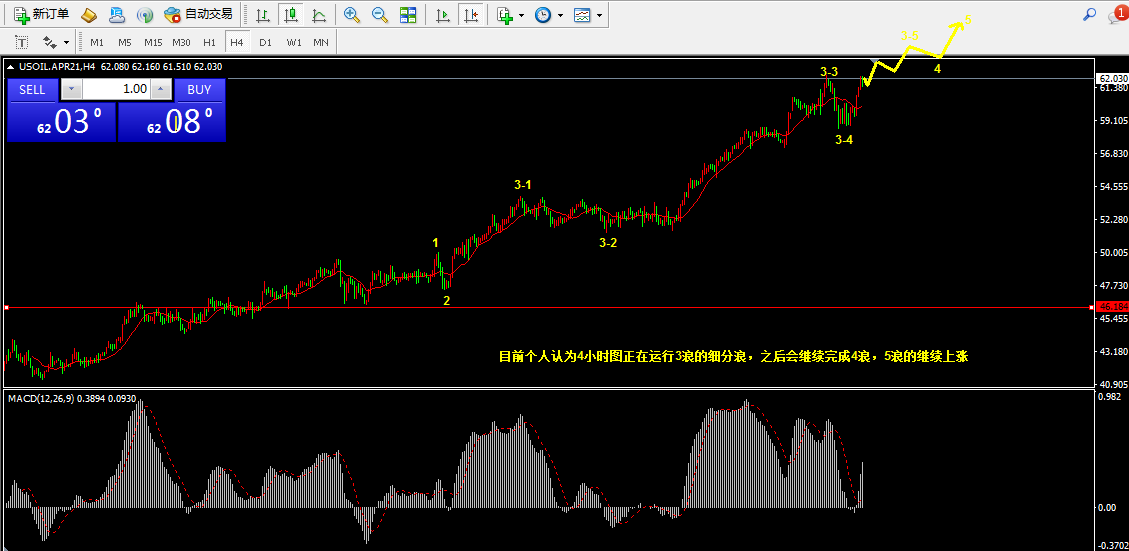Zoom out of the chart
This screenshot has height=551, width=1129.
379,14
